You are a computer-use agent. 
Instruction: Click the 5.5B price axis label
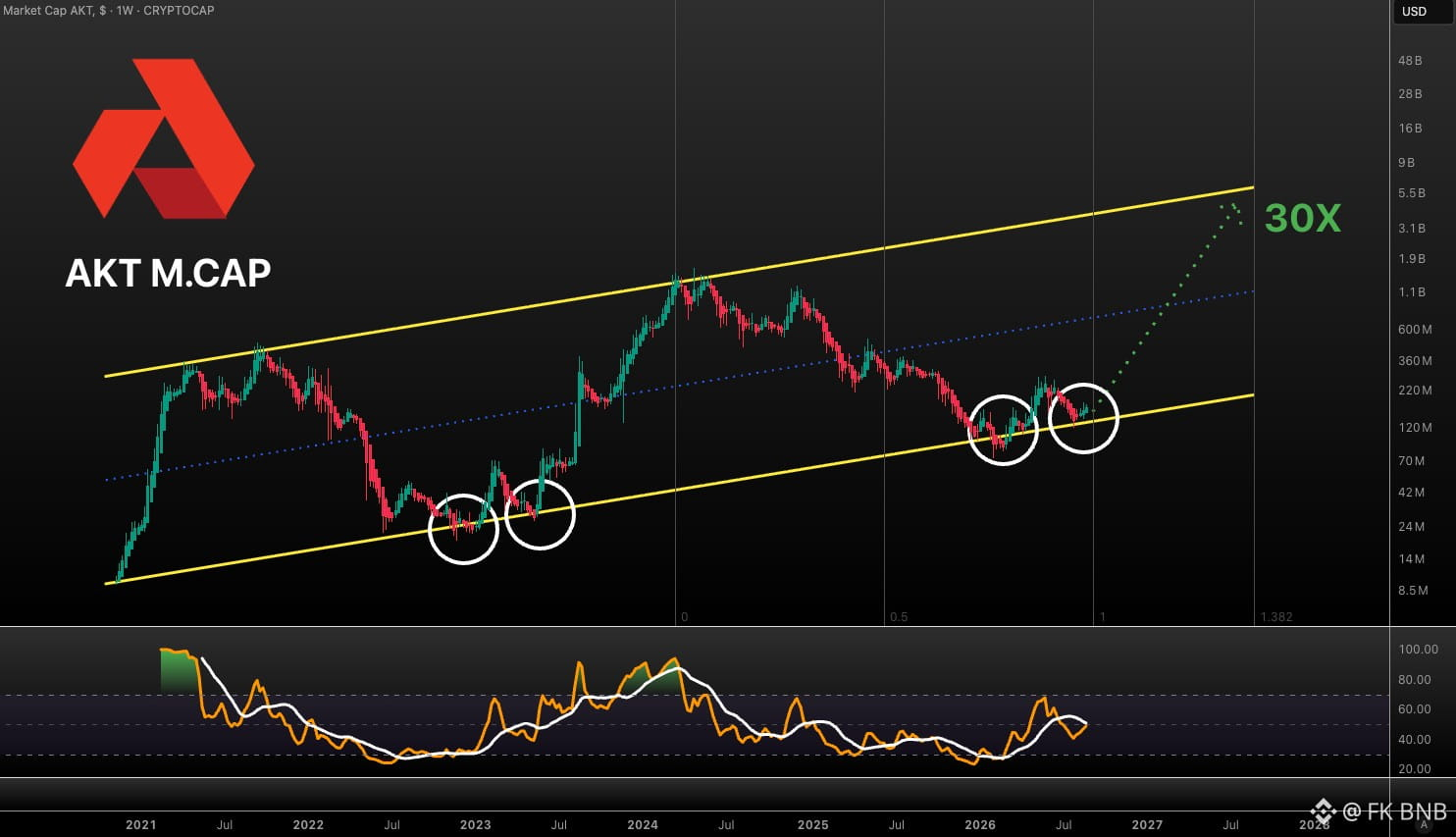1412,193
